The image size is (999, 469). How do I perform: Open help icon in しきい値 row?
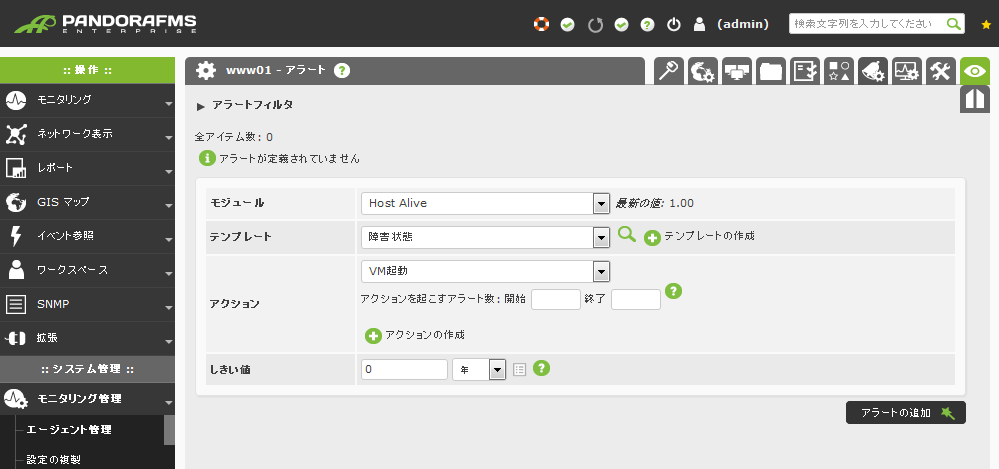pyautogui.click(x=542, y=368)
